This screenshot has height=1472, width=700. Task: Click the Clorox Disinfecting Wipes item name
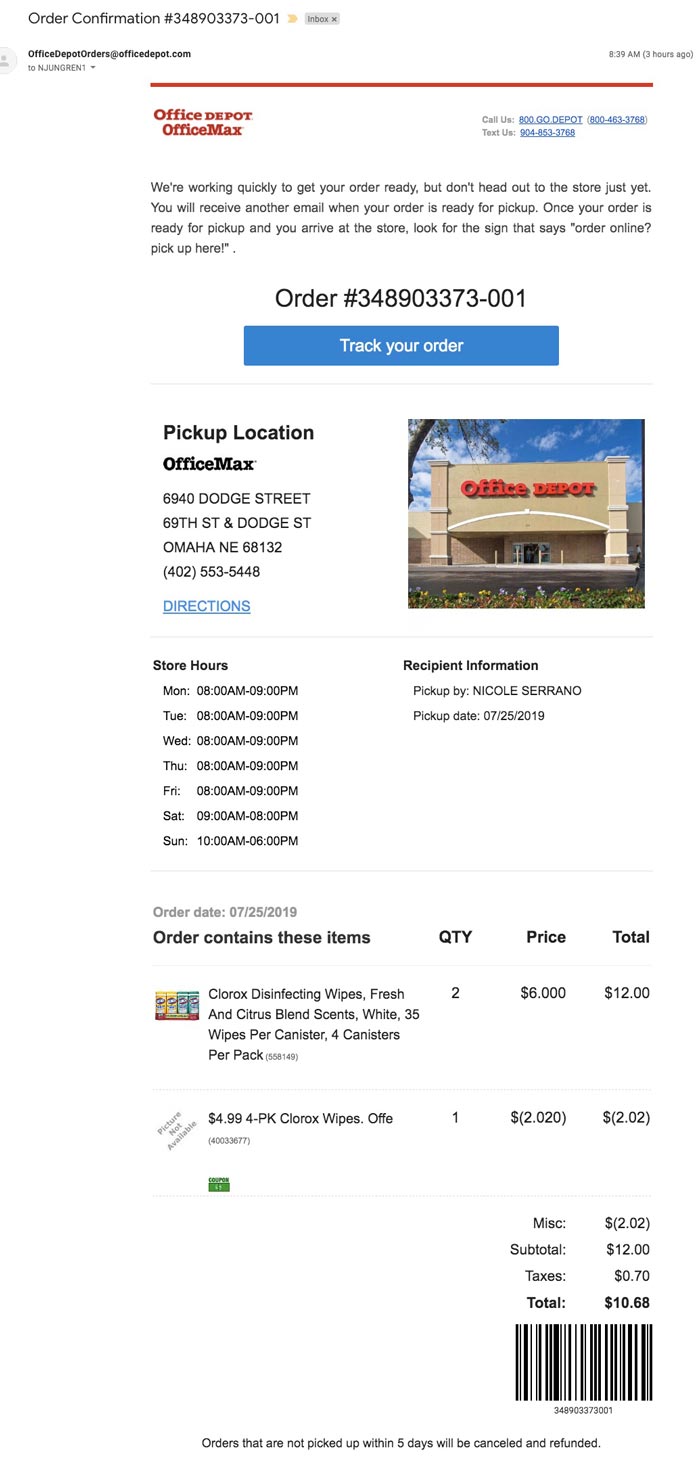(313, 1024)
